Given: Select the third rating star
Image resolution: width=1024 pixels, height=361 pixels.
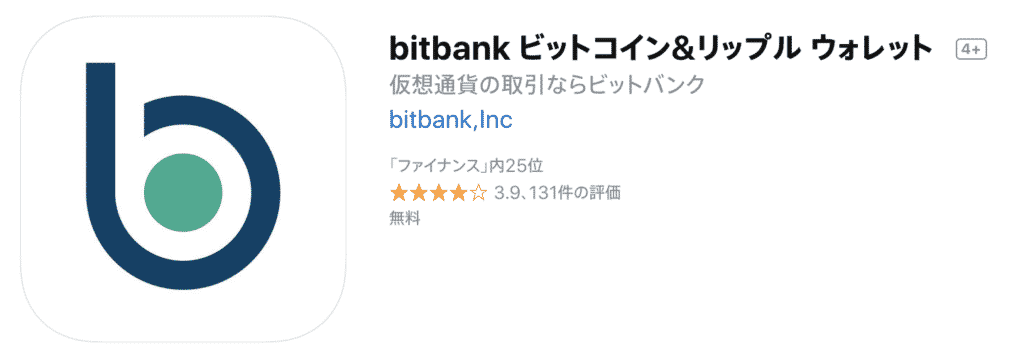Looking at the screenshot, I should (x=438, y=193).
